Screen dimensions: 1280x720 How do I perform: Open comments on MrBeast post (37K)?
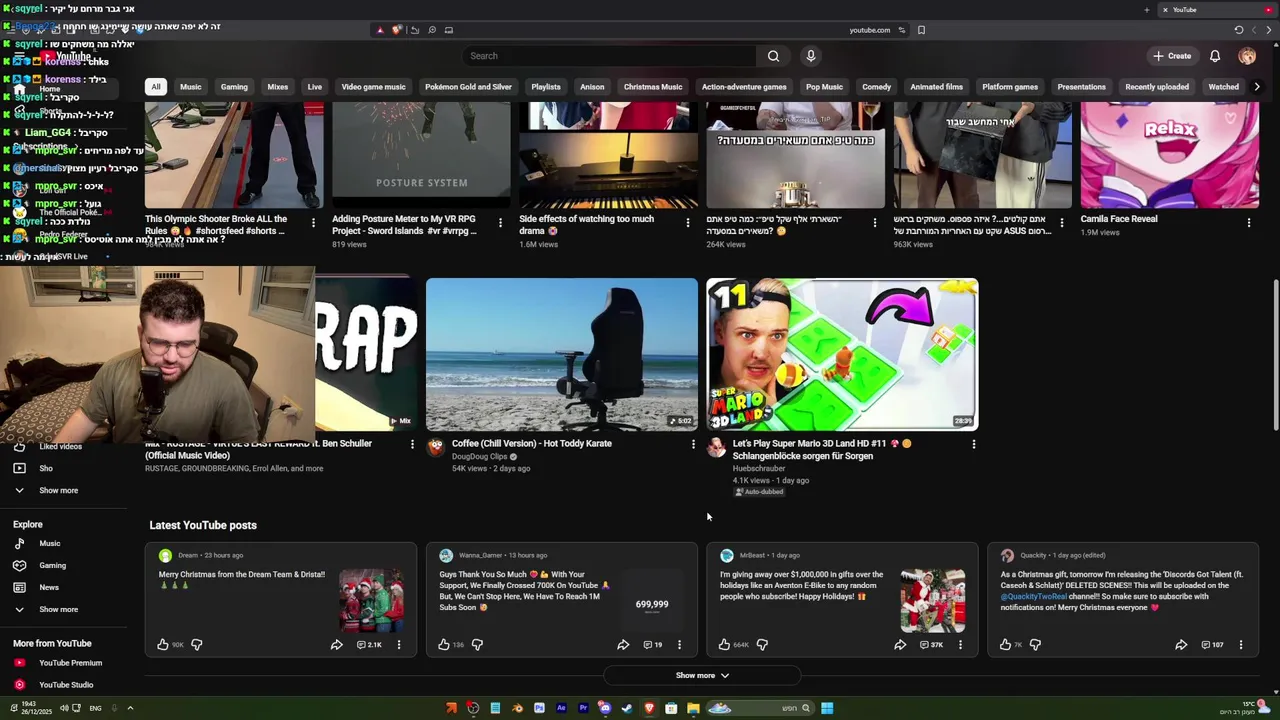coord(930,645)
